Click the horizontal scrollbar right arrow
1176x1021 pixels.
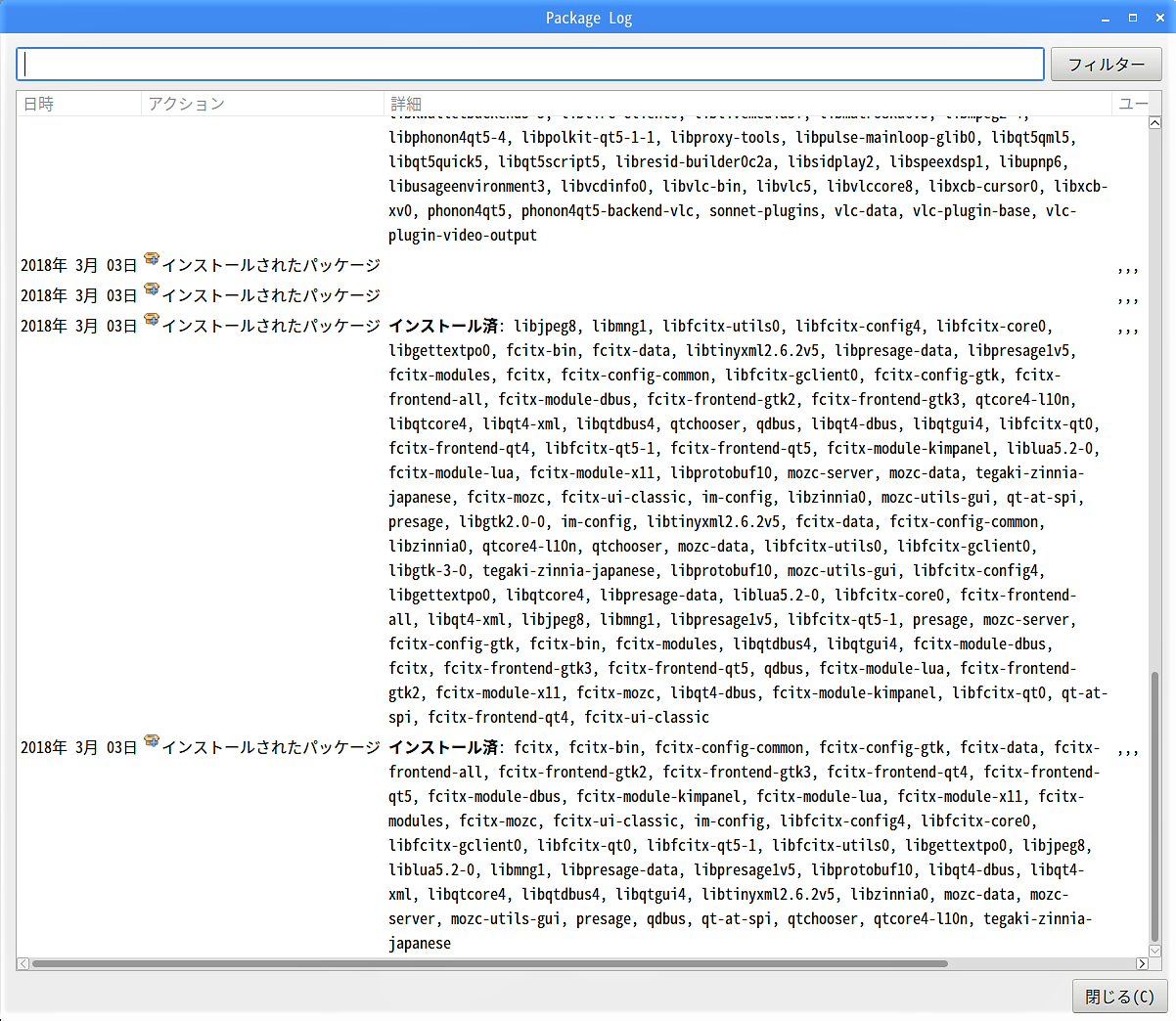(1141, 964)
